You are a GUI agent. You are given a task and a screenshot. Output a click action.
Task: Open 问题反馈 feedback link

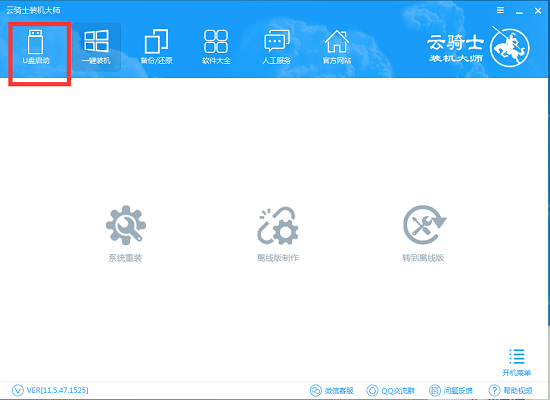(x=451, y=390)
